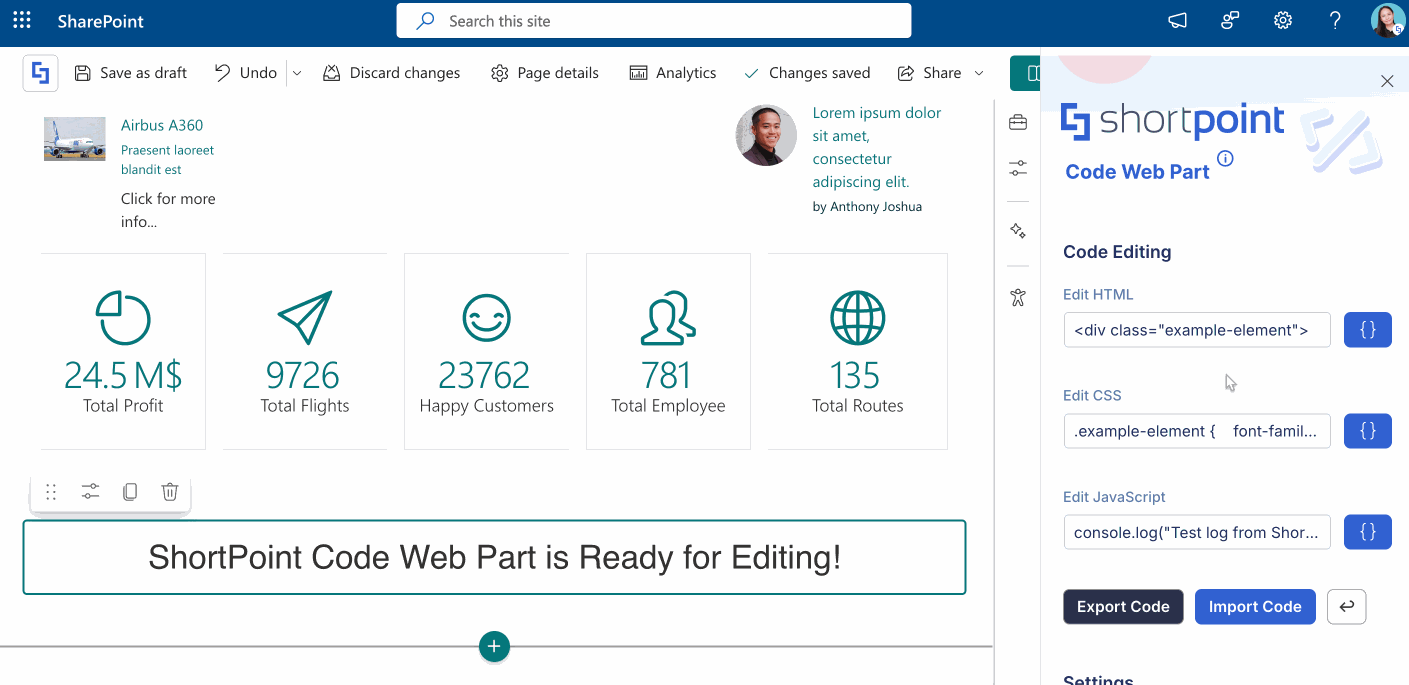The width and height of the screenshot is (1409, 685).
Task: Open Analytics
Action: pos(672,73)
